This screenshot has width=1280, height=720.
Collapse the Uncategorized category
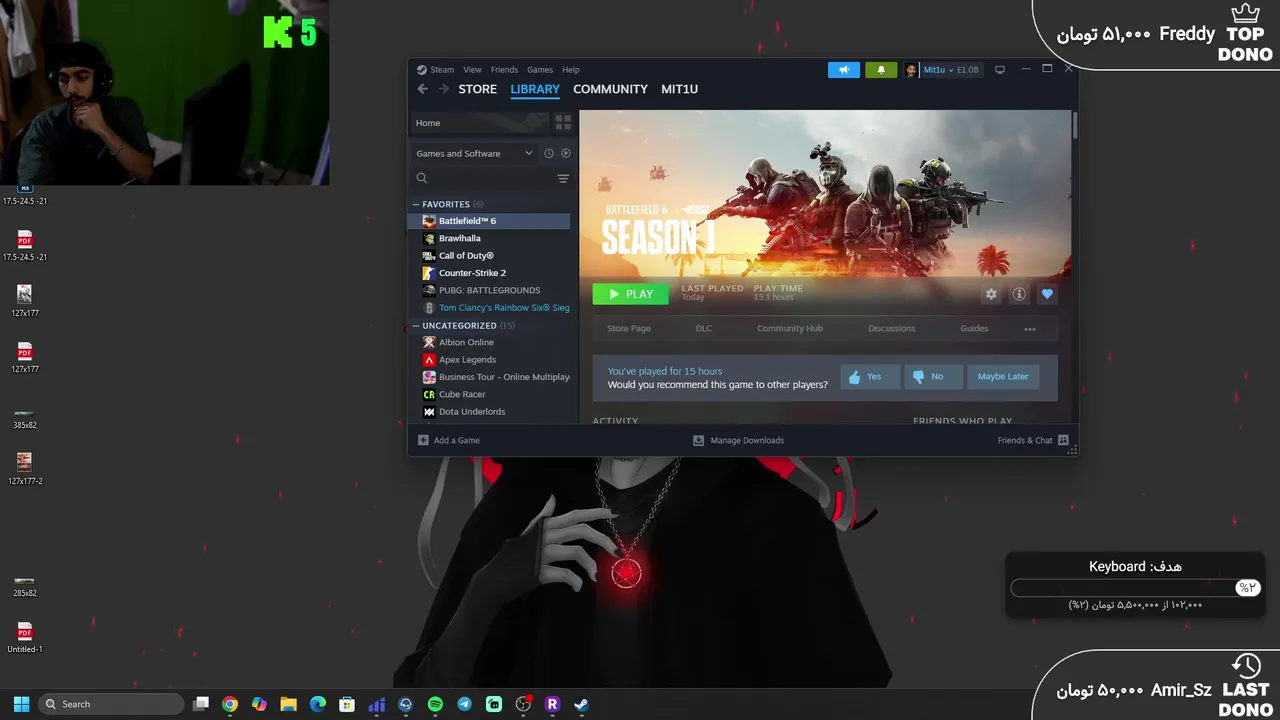[x=416, y=325]
